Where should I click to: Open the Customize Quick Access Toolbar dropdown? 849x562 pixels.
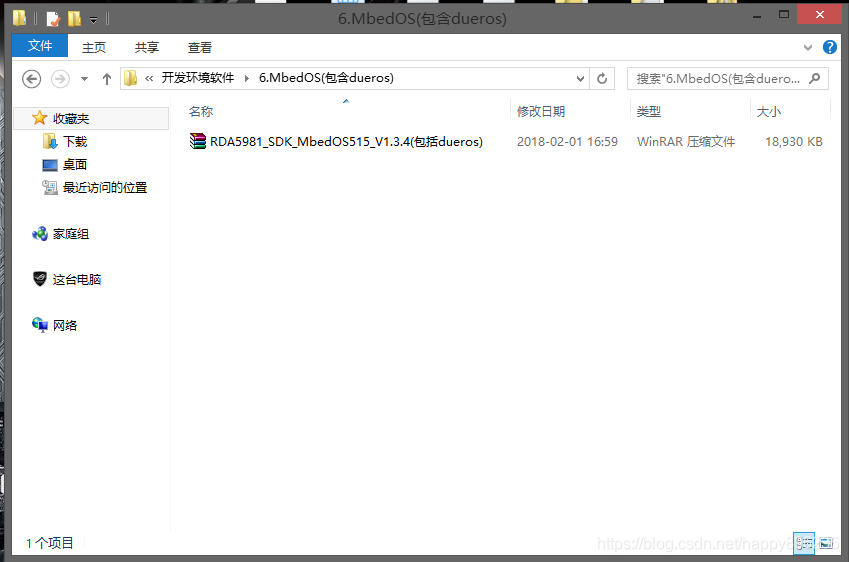(94, 20)
